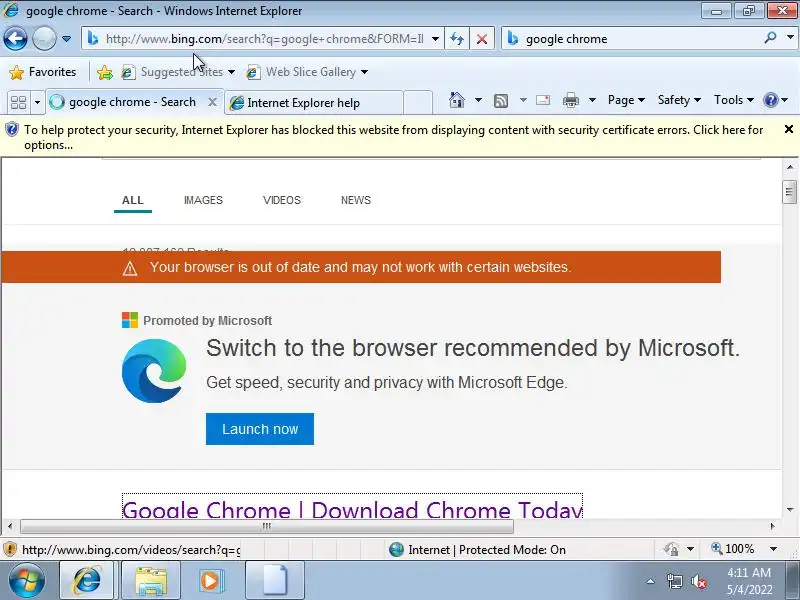
Task: Click the status bar privacy report icon
Action: point(671,549)
